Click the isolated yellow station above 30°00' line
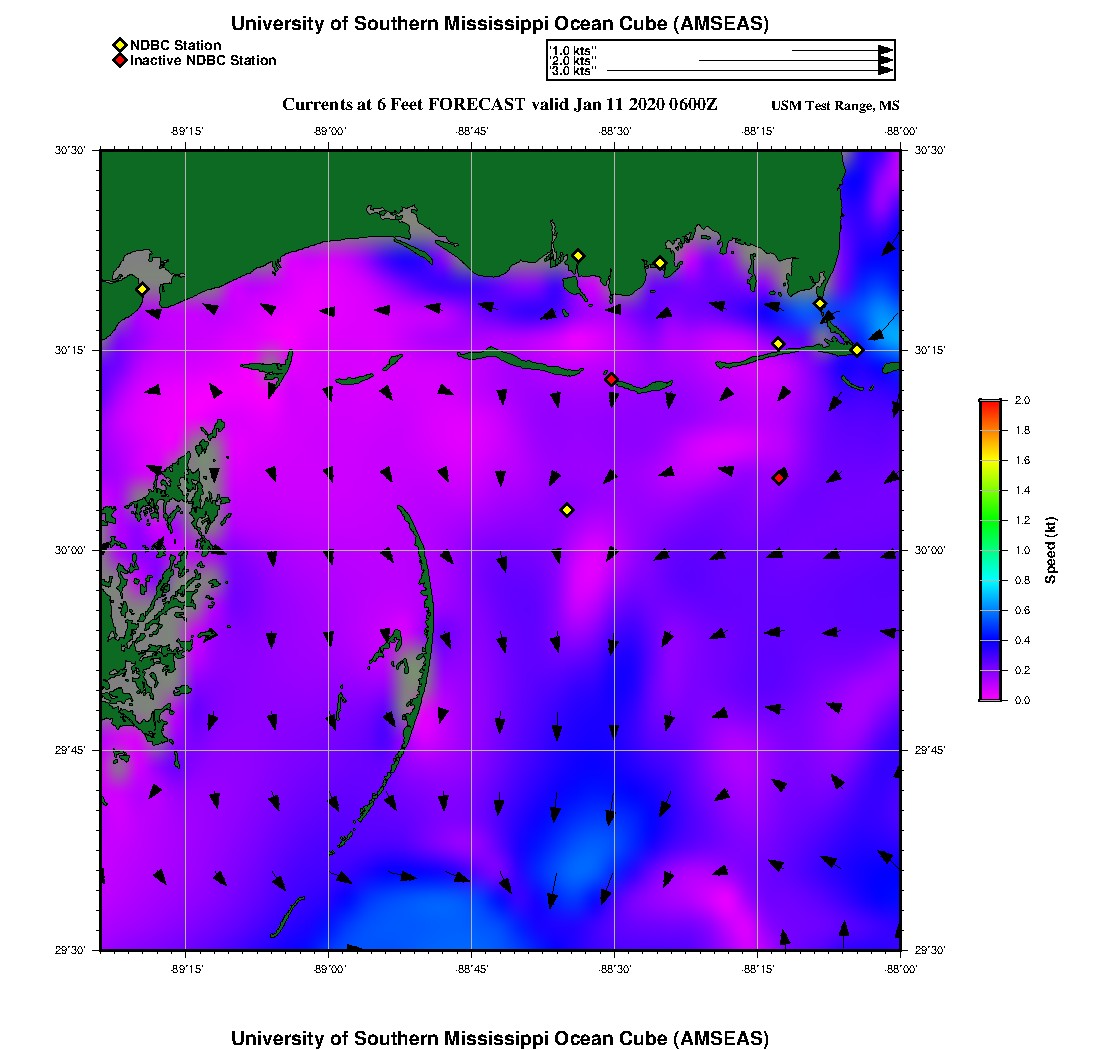This screenshot has width=1100, height=1050. click(566, 510)
